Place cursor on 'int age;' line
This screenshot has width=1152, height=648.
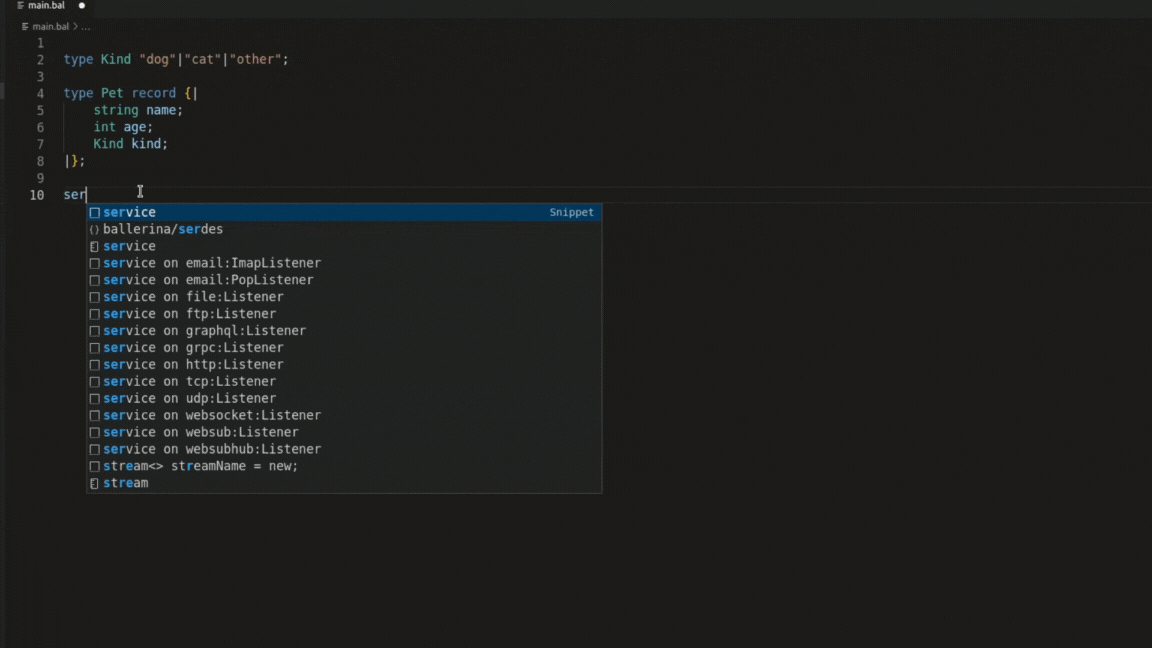(123, 127)
